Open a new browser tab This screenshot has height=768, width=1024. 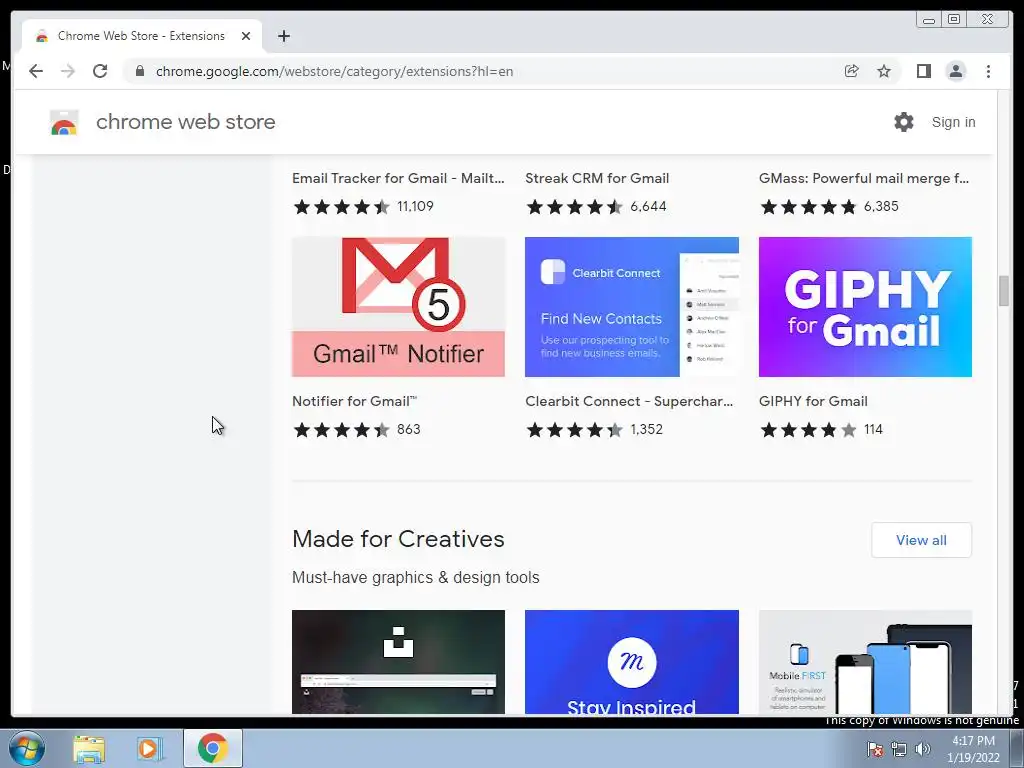[283, 36]
